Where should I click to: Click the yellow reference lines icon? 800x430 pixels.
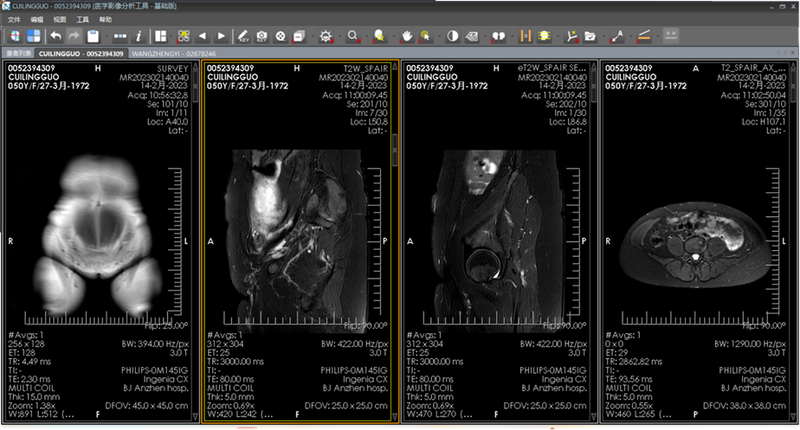(544, 36)
